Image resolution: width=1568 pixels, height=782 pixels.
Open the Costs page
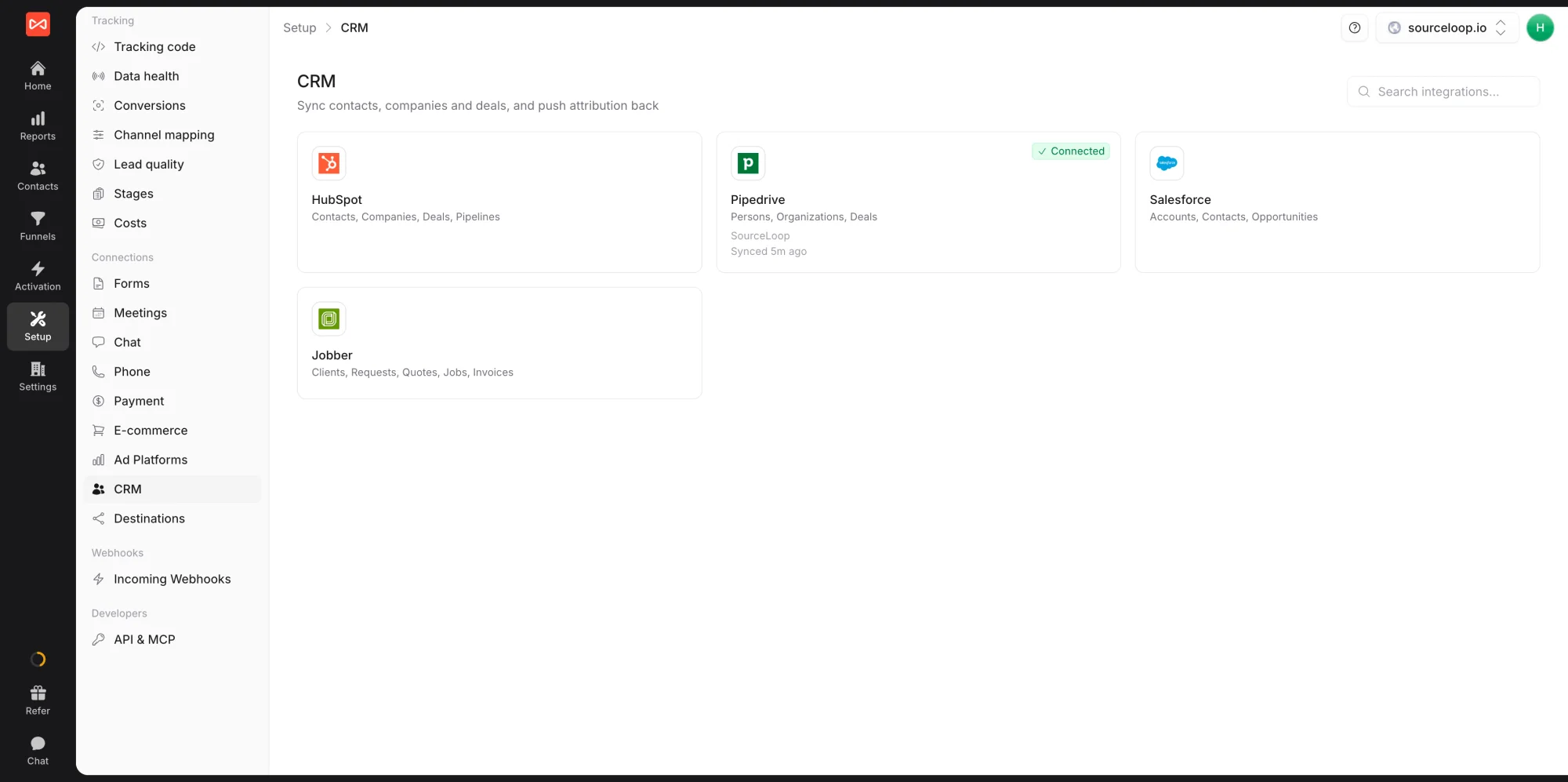[x=172, y=224]
